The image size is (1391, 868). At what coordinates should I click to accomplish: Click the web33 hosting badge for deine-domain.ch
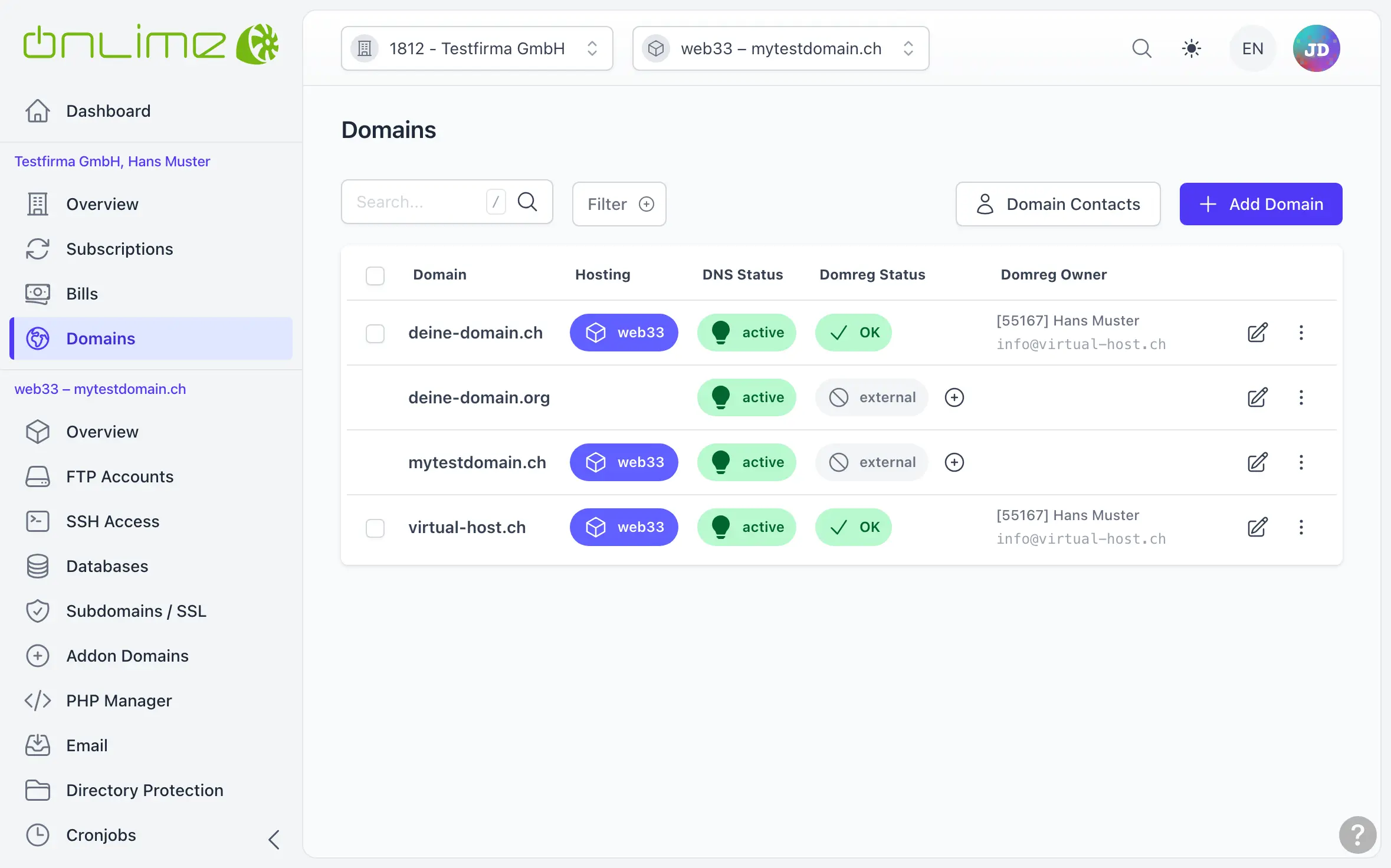(x=624, y=333)
